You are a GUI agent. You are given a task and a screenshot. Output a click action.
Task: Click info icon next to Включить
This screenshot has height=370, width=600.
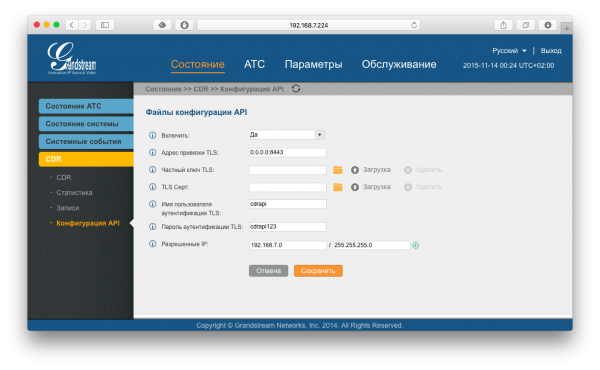[152, 135]
